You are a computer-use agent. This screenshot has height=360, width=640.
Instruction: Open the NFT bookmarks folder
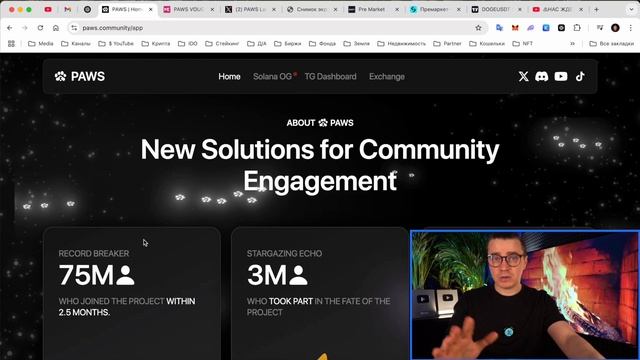pos(523,44)
